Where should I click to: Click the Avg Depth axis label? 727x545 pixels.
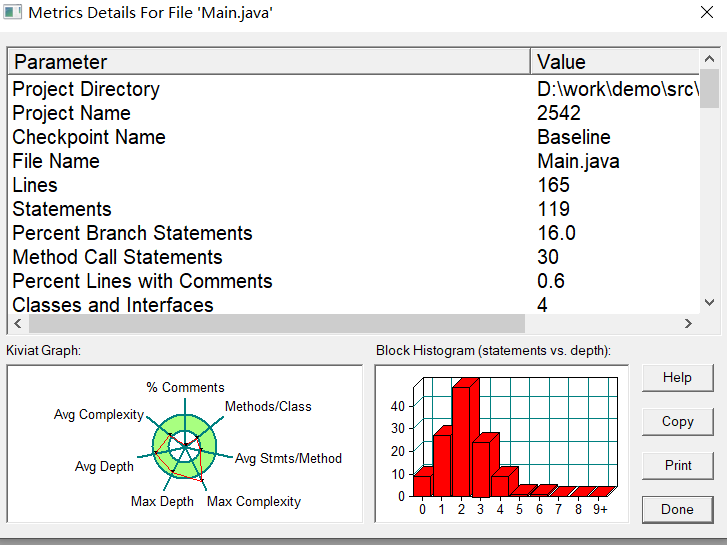tap(104, 467)
